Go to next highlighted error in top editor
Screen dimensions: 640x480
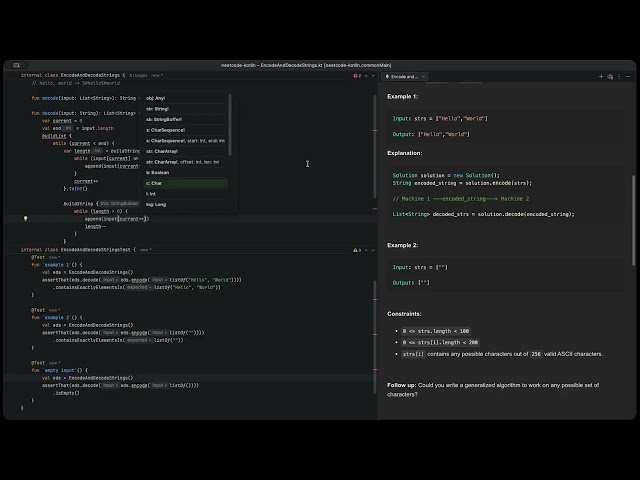[x=373, y=76]
